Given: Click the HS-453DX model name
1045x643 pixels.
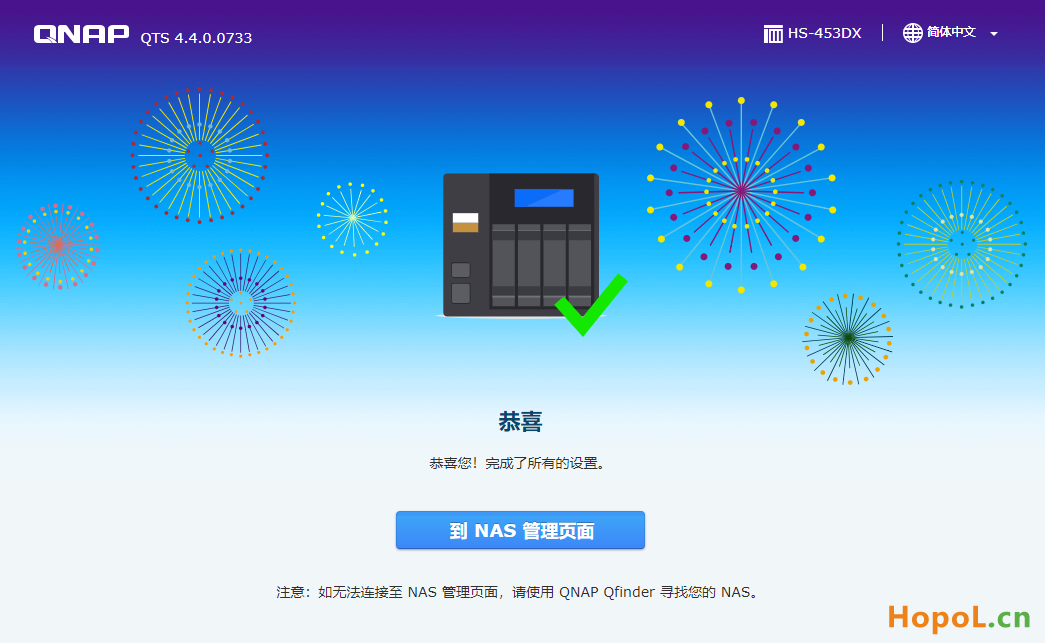Looking at the screenshot, I should [x=824, y=33].
